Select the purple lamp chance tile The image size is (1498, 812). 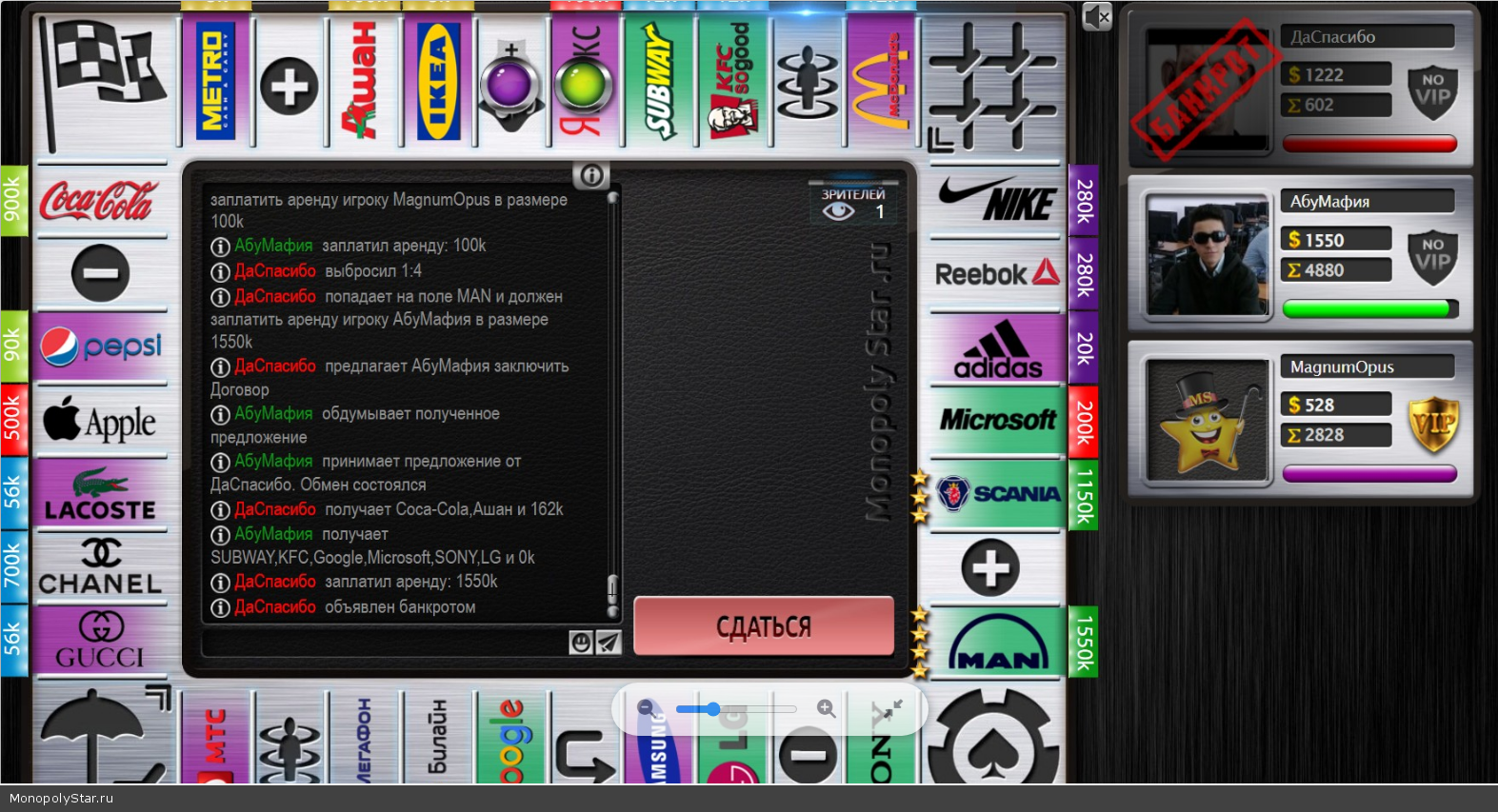510,84
